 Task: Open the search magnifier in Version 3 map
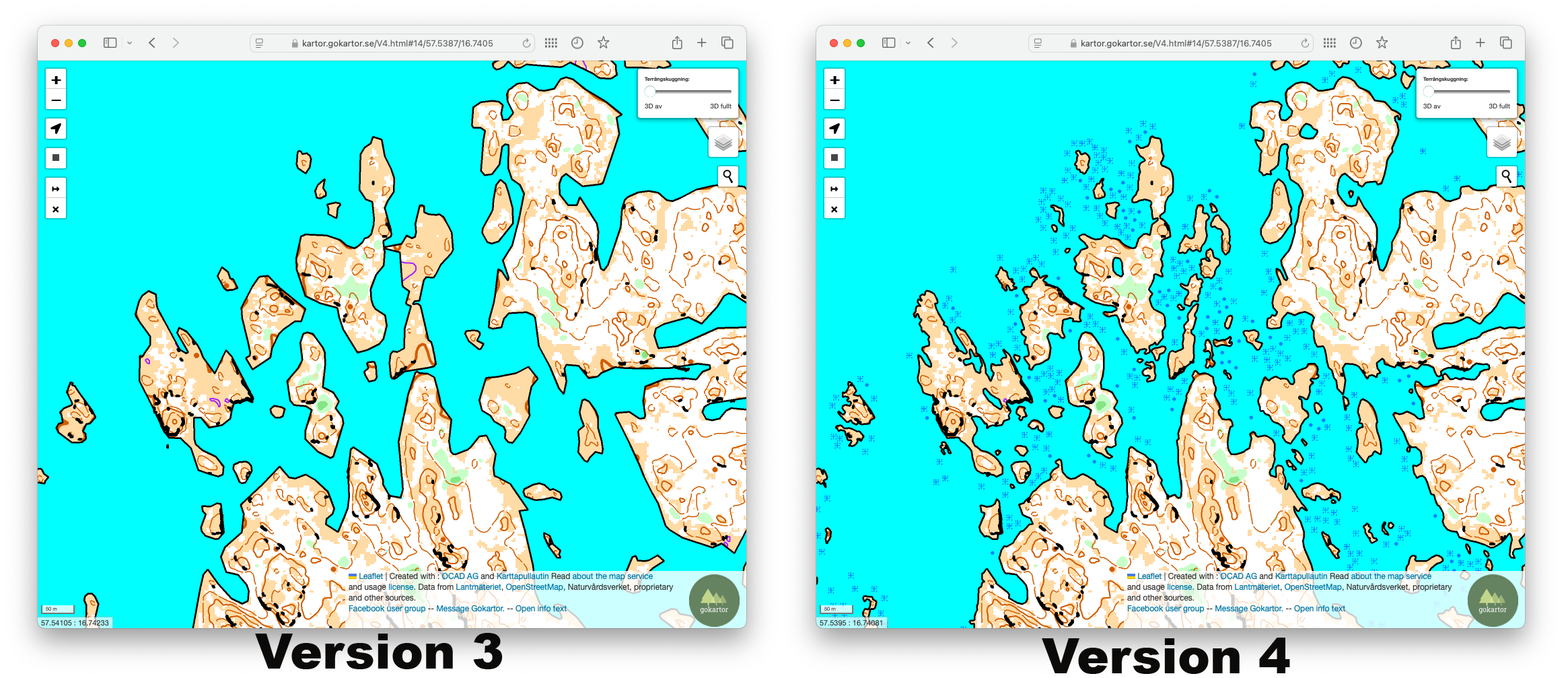pos(728,176)
